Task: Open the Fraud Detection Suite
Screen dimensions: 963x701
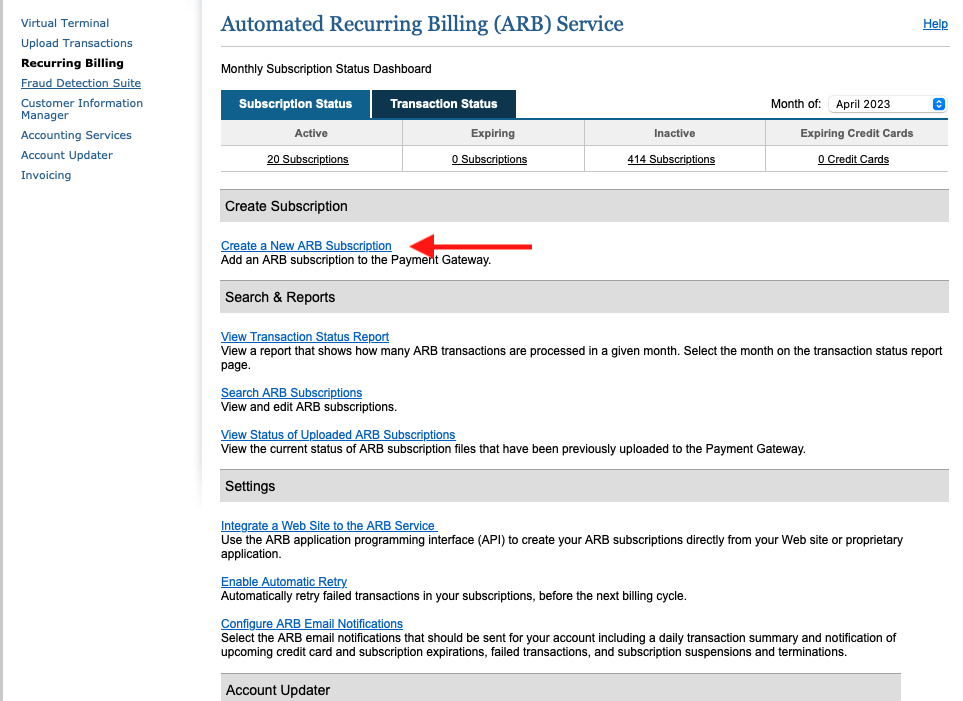Action: coord(80,83)
